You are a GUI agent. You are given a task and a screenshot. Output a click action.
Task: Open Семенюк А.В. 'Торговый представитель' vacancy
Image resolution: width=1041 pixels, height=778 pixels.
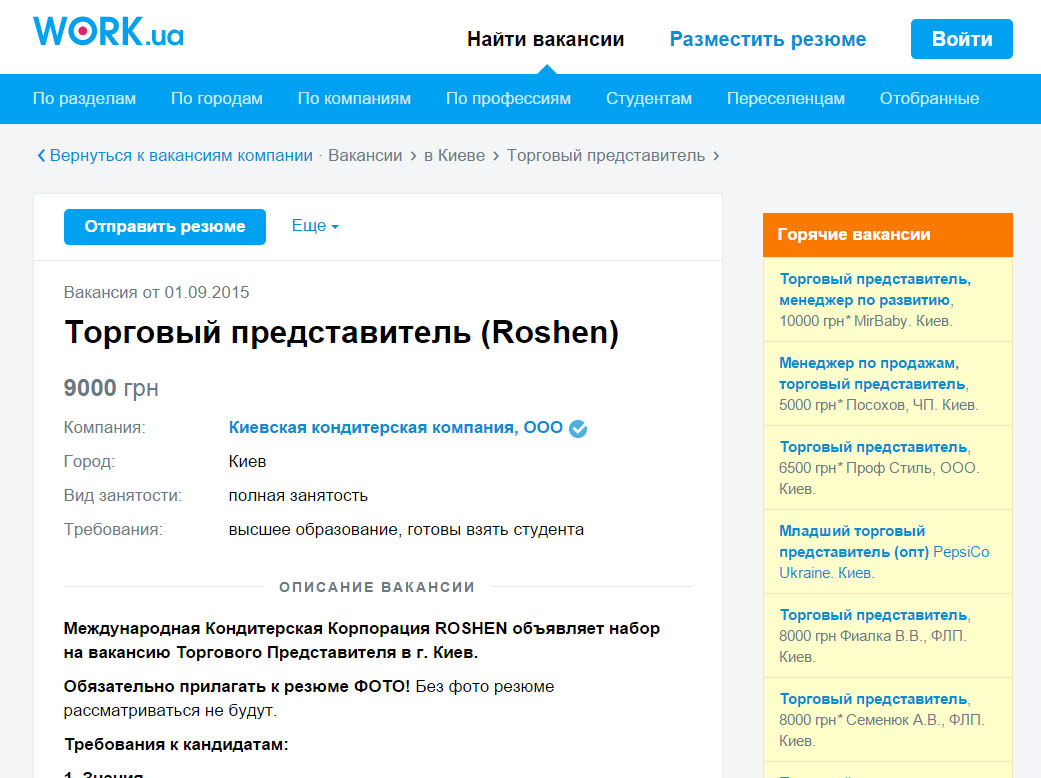874,699
